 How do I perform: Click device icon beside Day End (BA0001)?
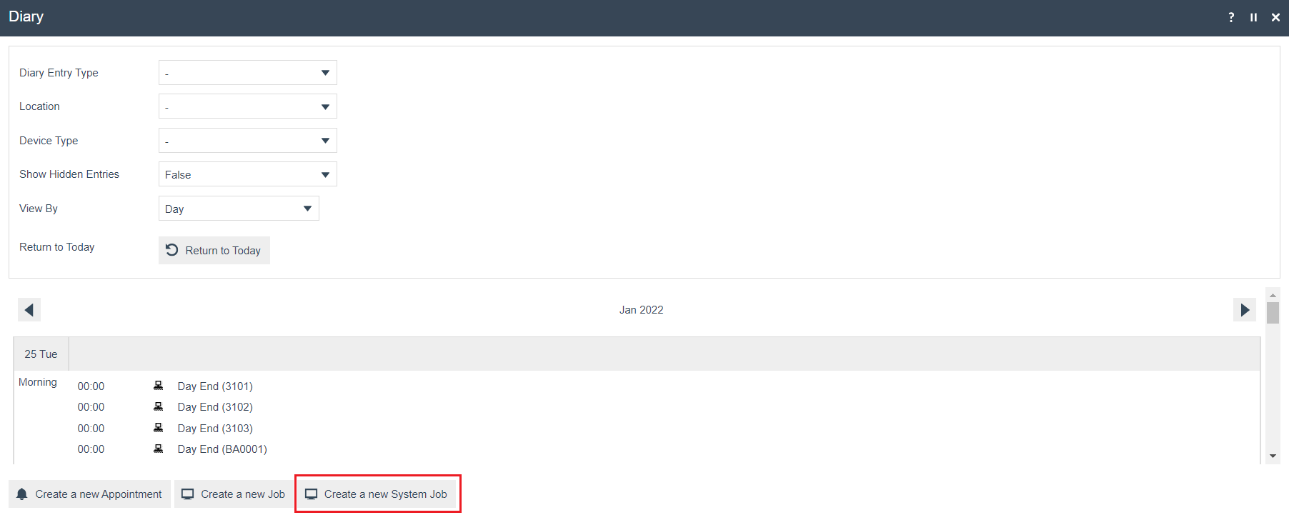pyautogui.click(x=158, y=449)
